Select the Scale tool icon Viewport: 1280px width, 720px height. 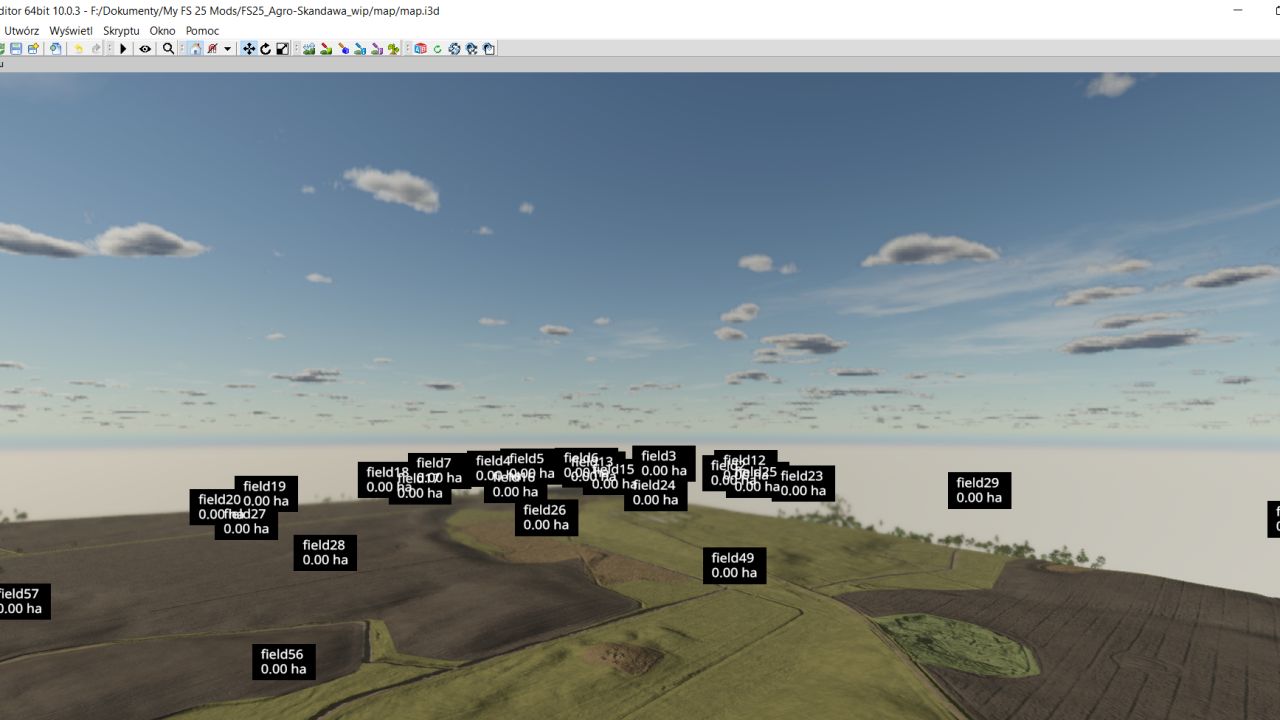click(x=282, y=48)
